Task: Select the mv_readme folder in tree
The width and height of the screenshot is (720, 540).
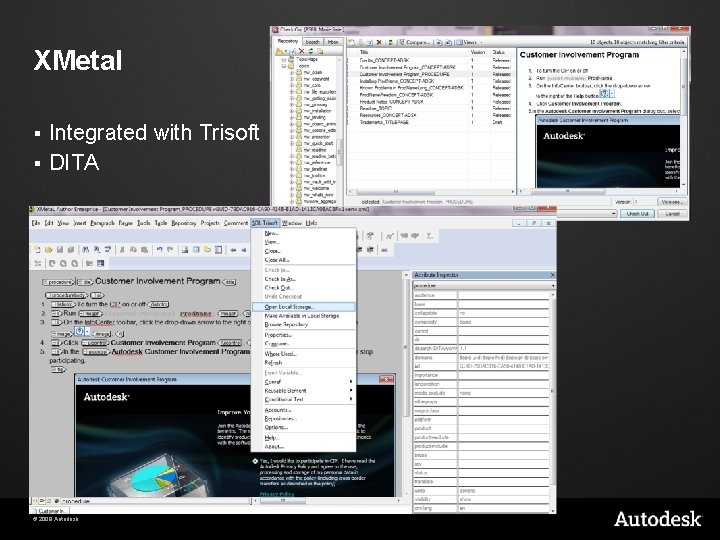Action: point(315,150)
